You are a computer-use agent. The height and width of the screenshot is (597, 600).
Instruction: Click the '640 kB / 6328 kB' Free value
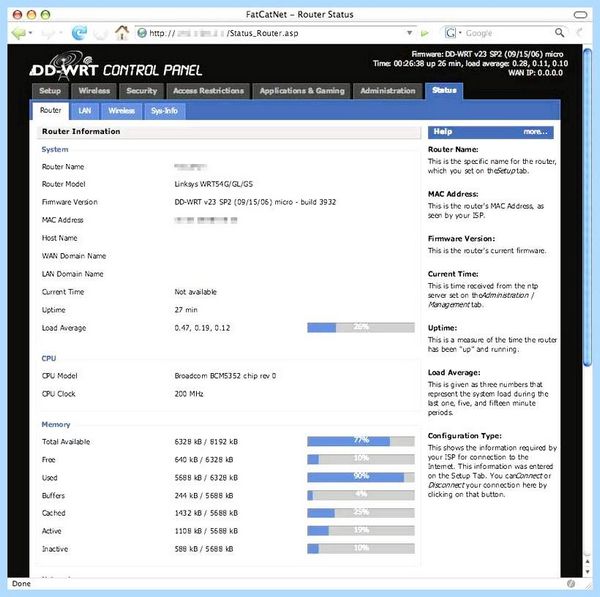204,459
